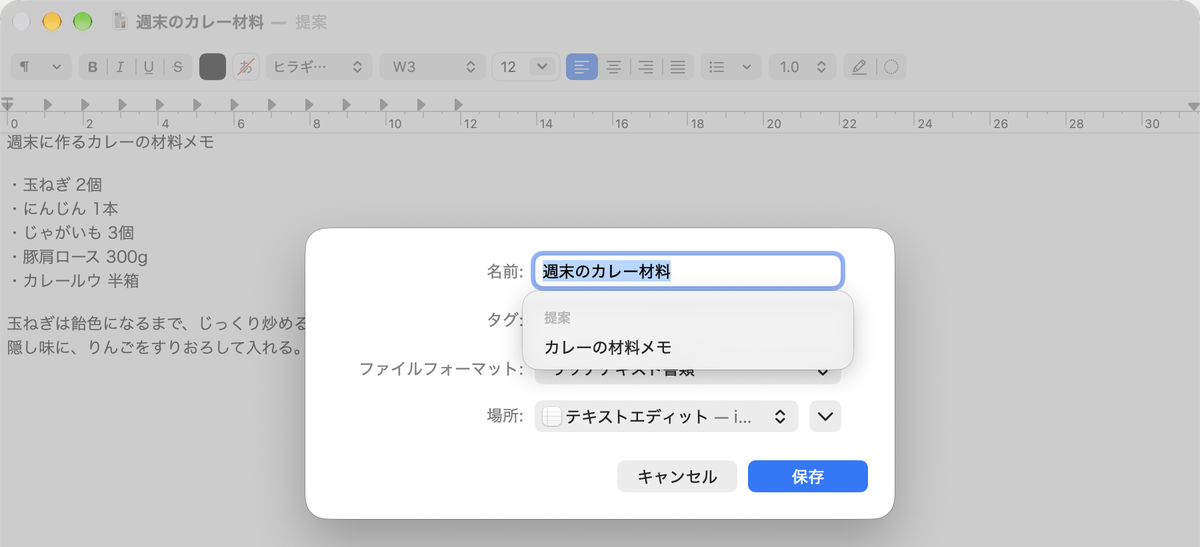This screenshot has width=1200, height=547.
Task: Click the circle icon beside the highlighter
Action: pos(891,67)
